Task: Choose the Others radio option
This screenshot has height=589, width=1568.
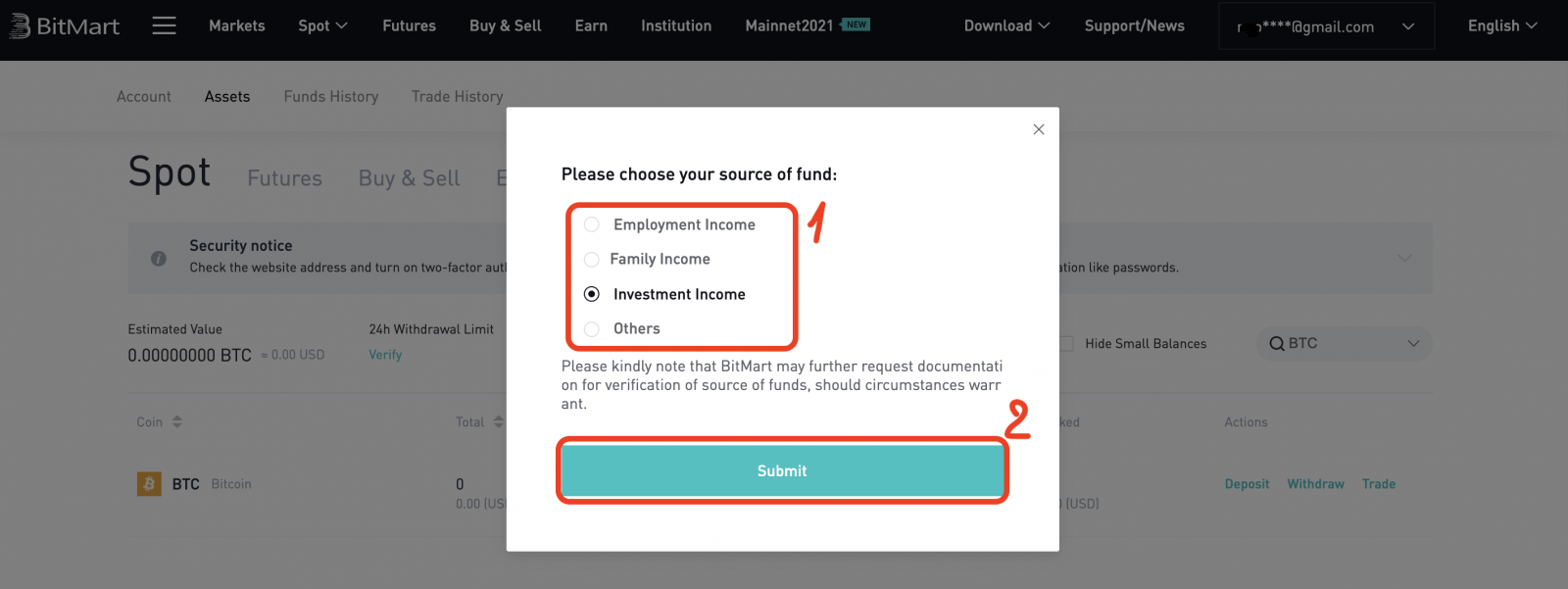Action: [x=592, y=329]
